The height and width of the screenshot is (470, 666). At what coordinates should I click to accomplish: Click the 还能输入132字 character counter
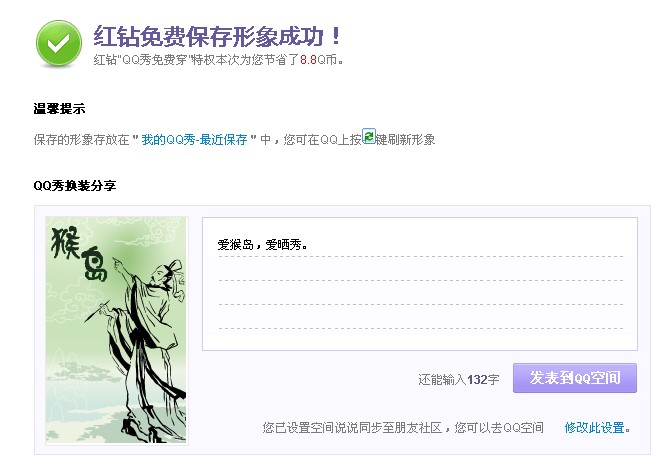point(459,379)
